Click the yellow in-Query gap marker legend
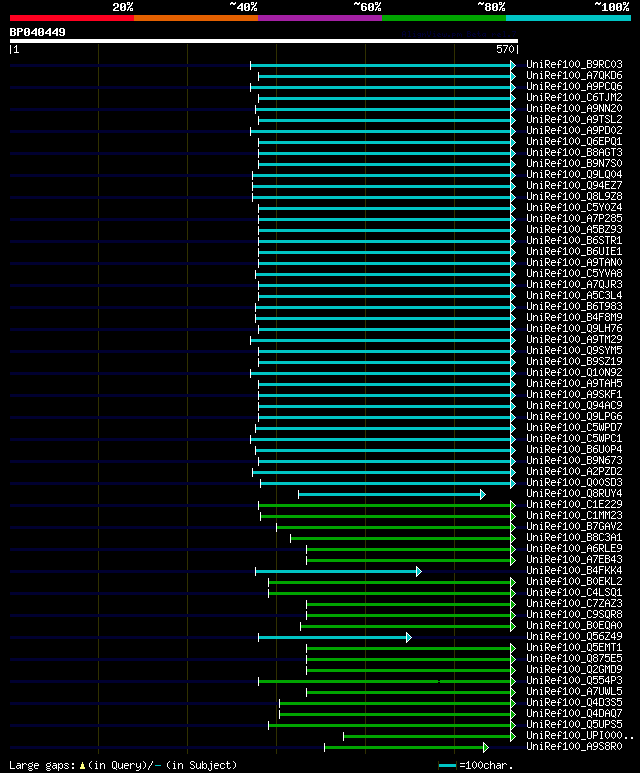 coord(82,766)
